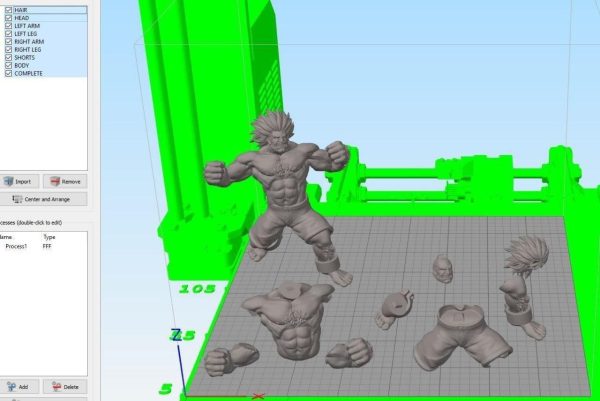This screenshot has width=600, height=401.
Task: Click the Delete process button
Action: pyautogui.click(x=65, y=386)
